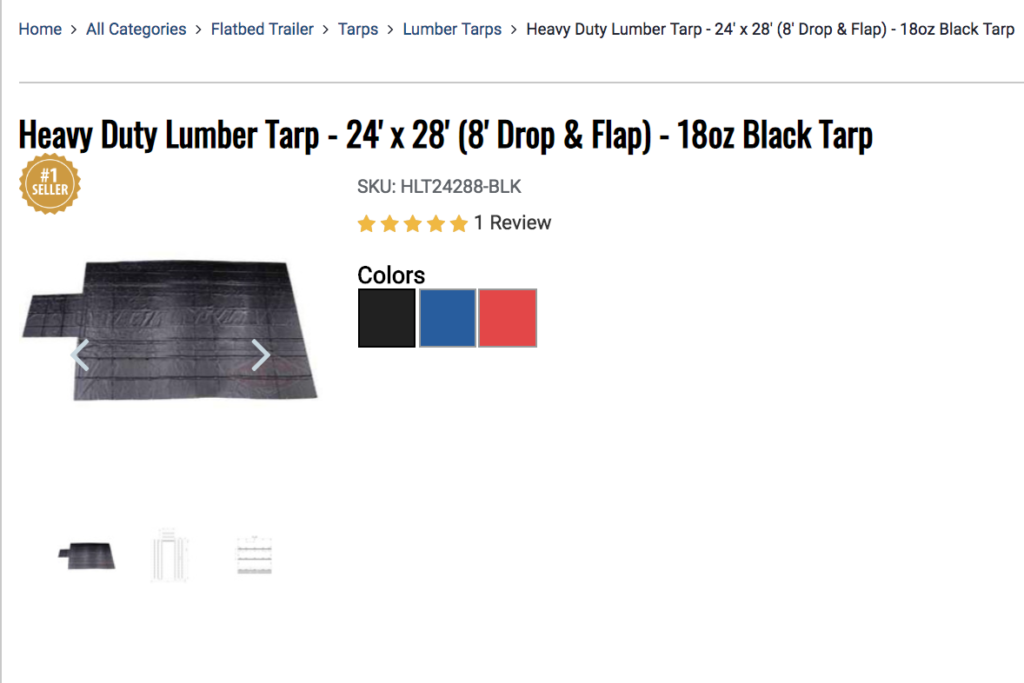Viewport: 1024px width, 683px height.
Task: Navigate to All Categories breadcrumb
Action: (136, 29)
